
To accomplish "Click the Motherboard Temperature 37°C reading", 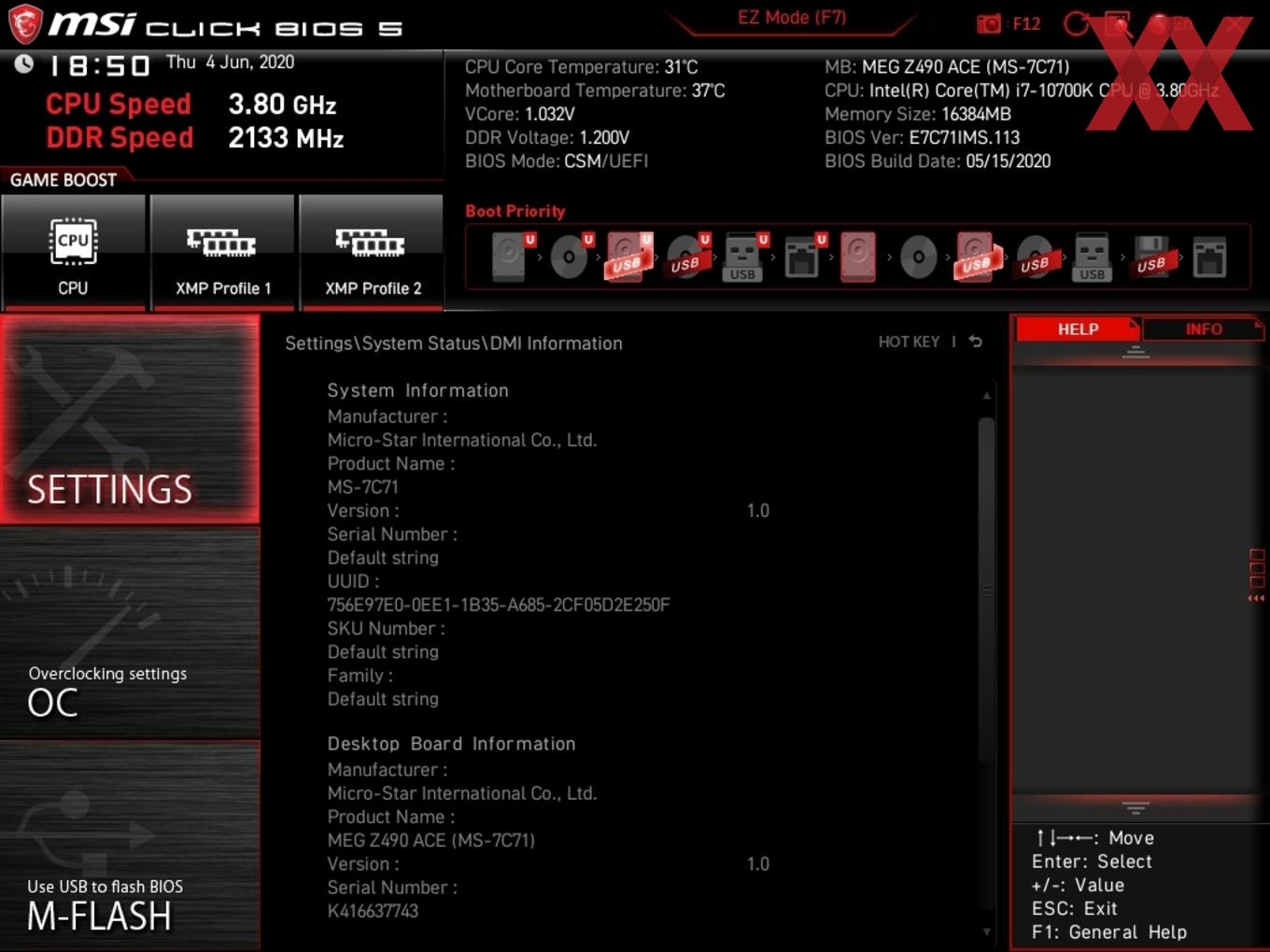I will pyautogui.click(x=595, y=91).
